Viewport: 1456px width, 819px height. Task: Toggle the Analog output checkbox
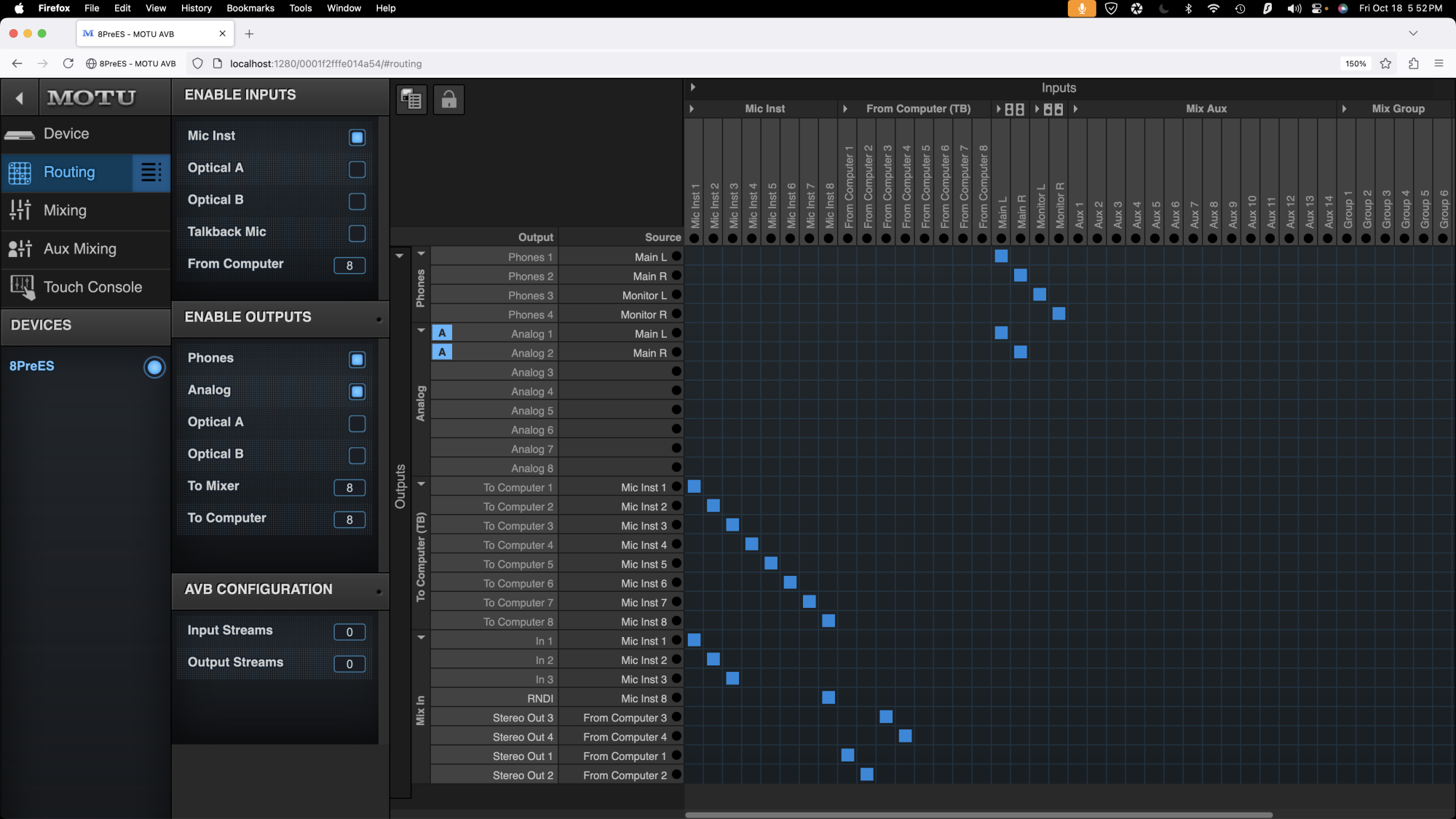[x=357, y=391]
